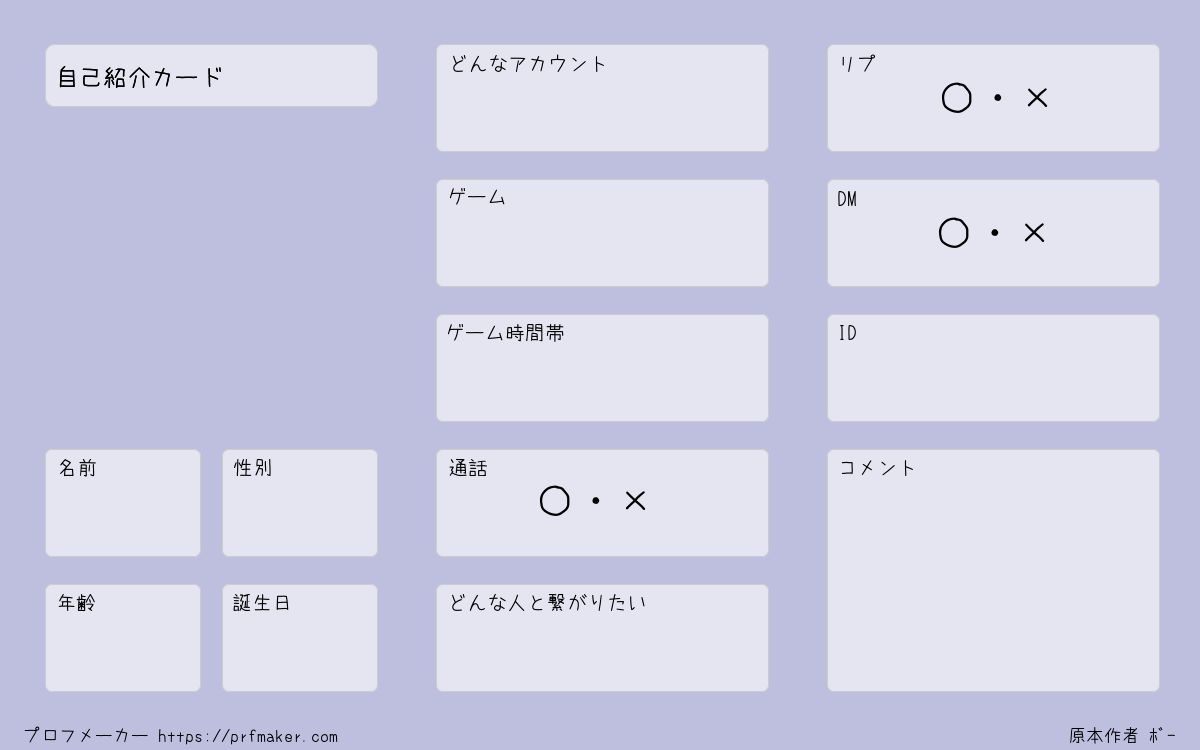Click the ID field box
The image size is (1200, 750).
coord(993,368)
